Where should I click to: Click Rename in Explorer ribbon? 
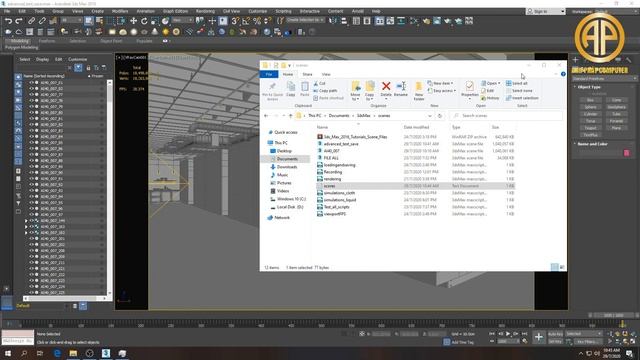pos(401,89)
